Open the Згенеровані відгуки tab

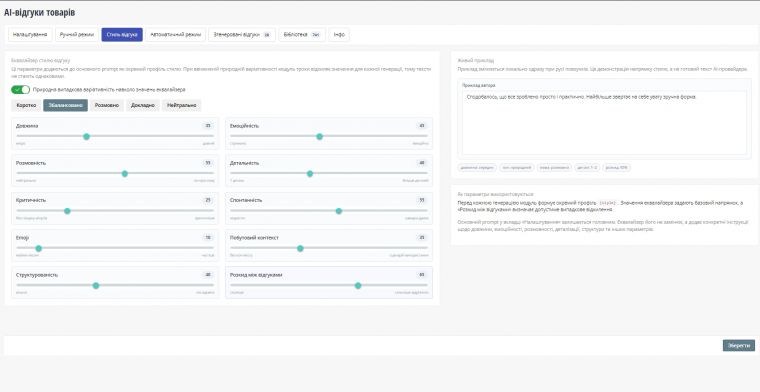242,35
